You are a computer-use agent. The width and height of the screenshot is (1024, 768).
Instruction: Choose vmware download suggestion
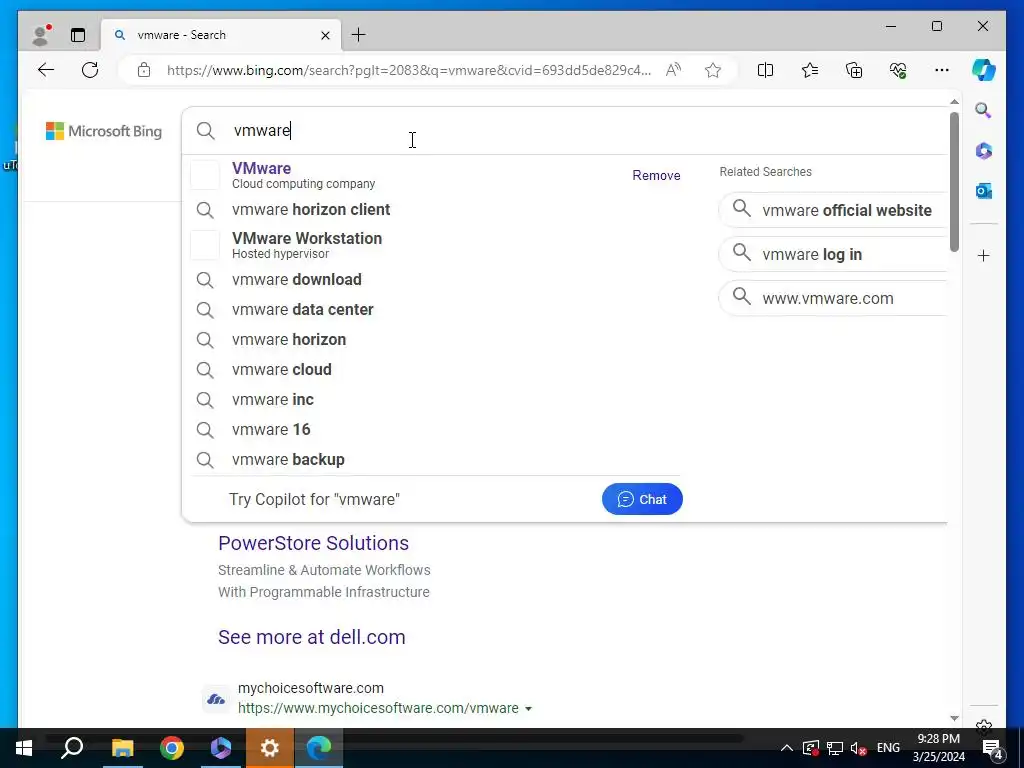(x=435, y=280)
